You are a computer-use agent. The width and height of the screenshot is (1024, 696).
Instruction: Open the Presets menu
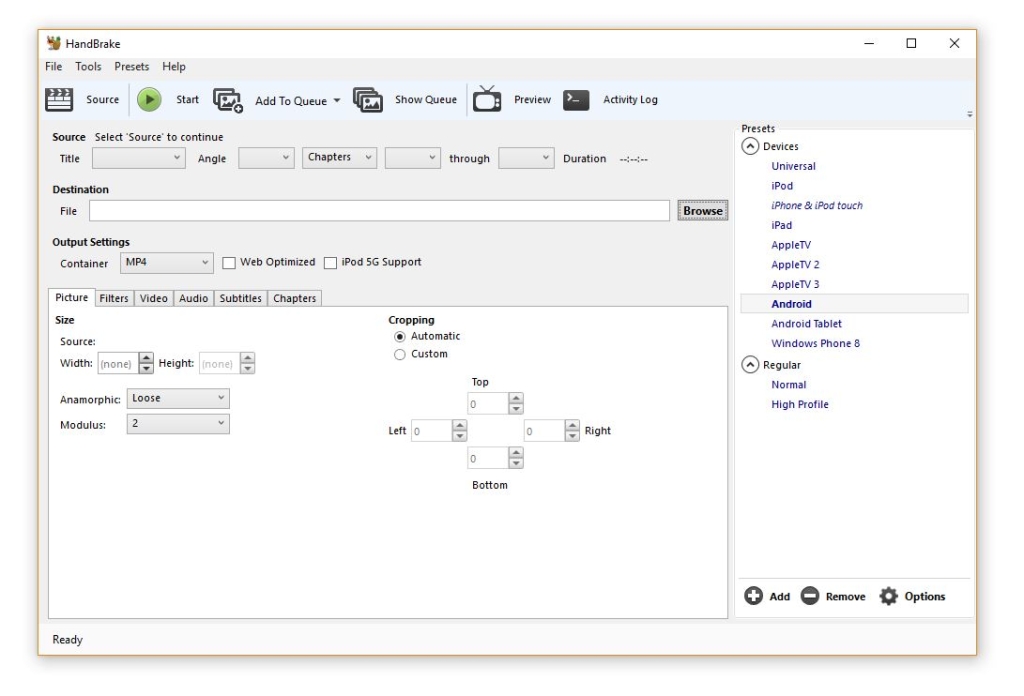[131, 67]
